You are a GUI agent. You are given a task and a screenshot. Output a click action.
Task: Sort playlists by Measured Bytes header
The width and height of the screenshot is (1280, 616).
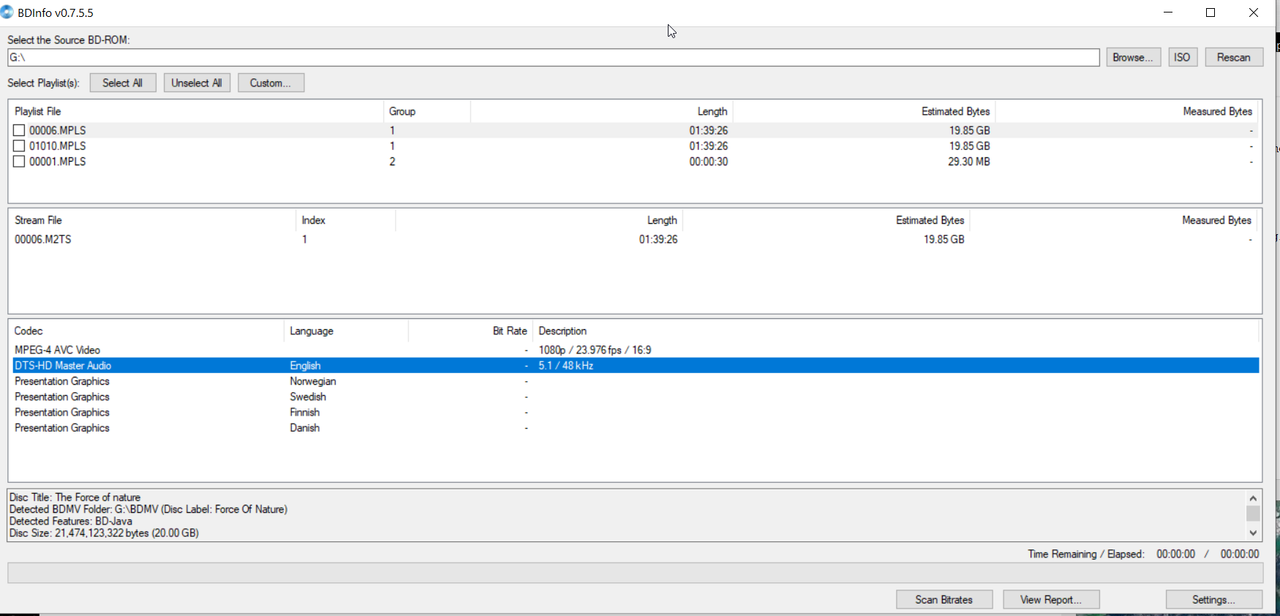pyautogui.click(x=1126, y=111)
